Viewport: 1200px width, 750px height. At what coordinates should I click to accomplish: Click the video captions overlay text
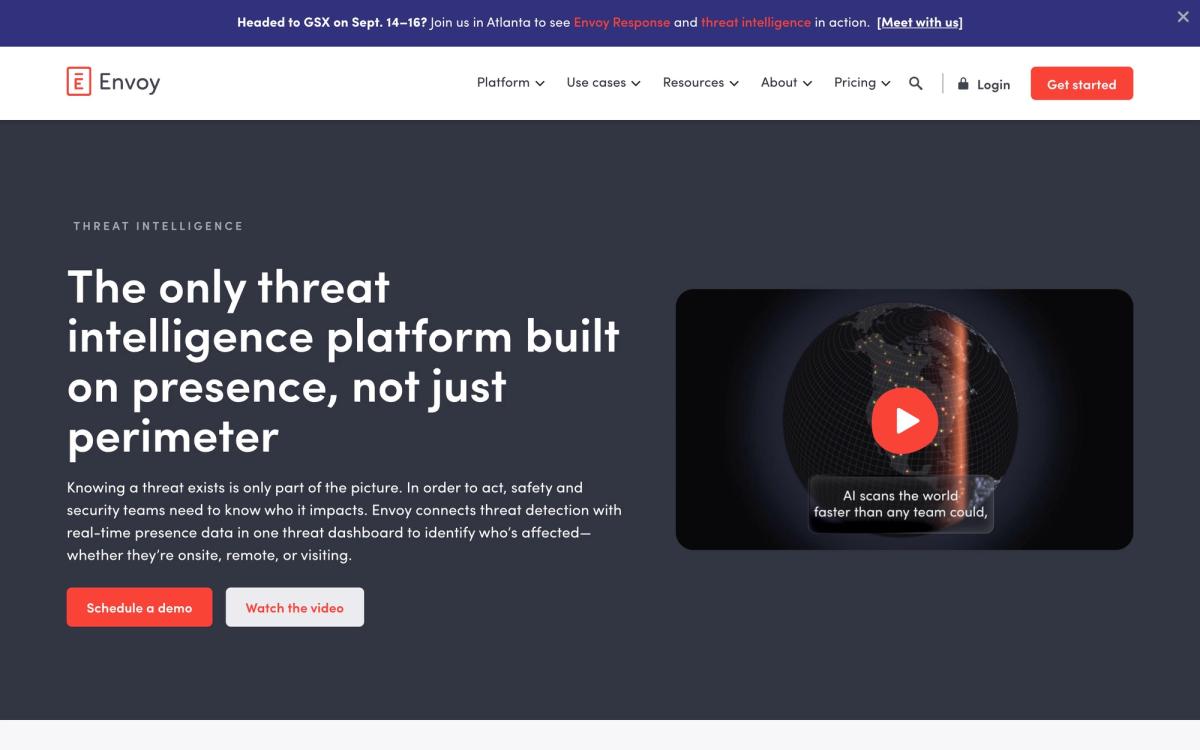click(901, 504)
